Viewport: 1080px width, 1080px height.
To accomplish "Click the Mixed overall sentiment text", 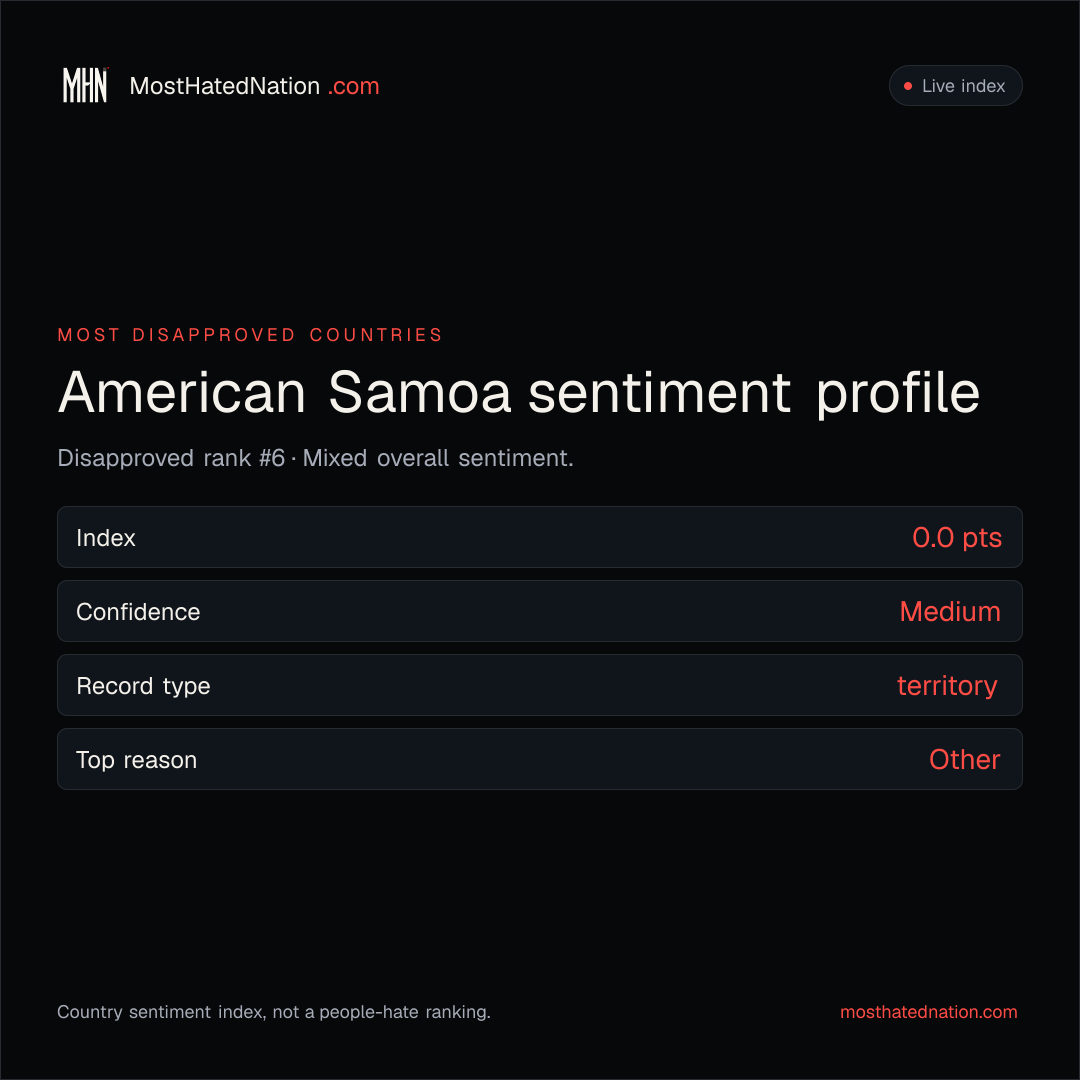I will click(438, 458).
